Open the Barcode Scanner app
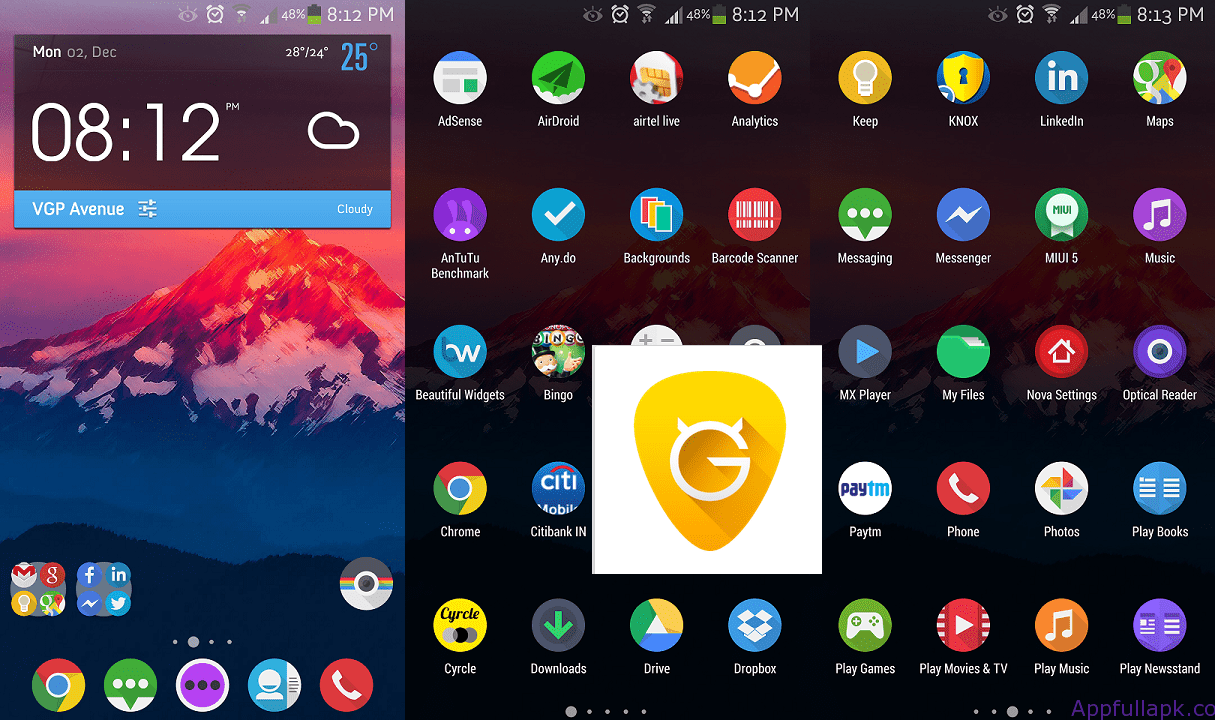The image size is (1215, 720). pos(754,214)
